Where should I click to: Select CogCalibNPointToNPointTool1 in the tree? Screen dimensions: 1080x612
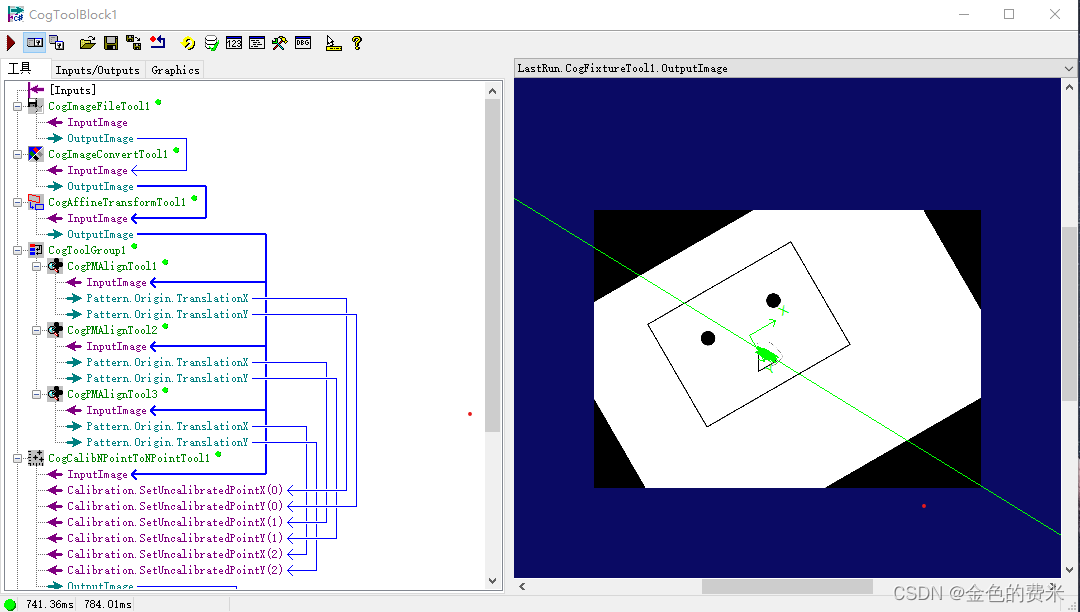129,458
